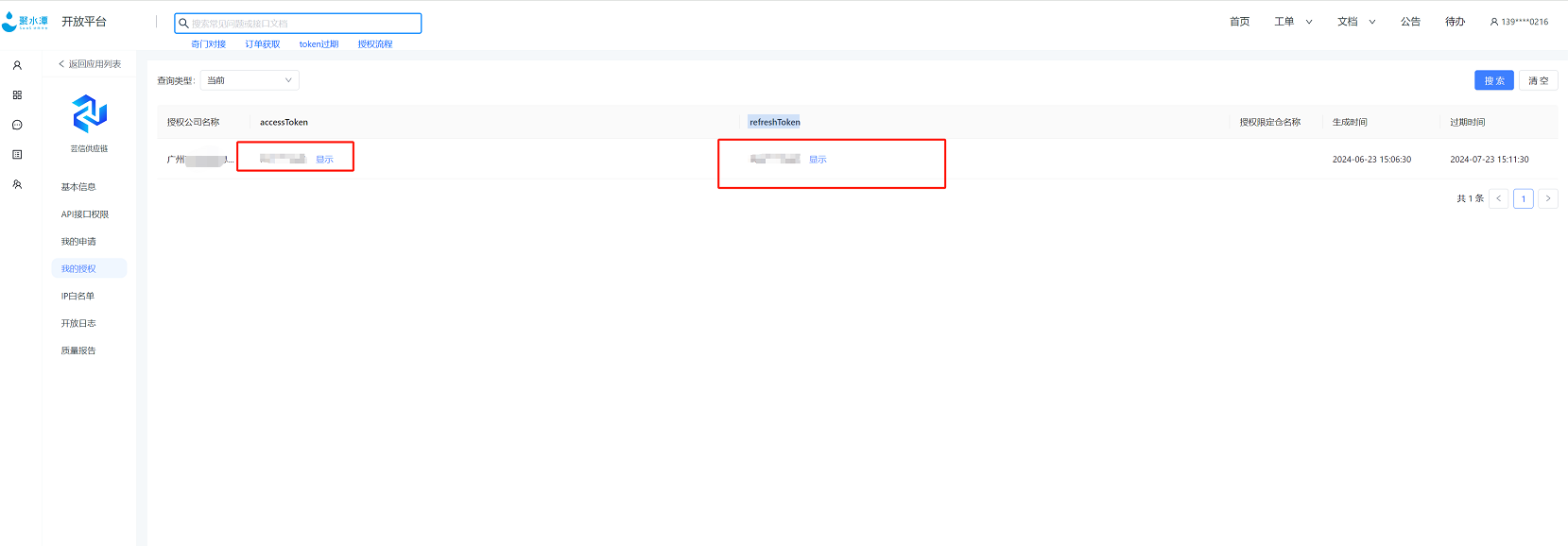Click the 授权限定仓名称 column header

pyautogui.click(x=1270, y=122)
